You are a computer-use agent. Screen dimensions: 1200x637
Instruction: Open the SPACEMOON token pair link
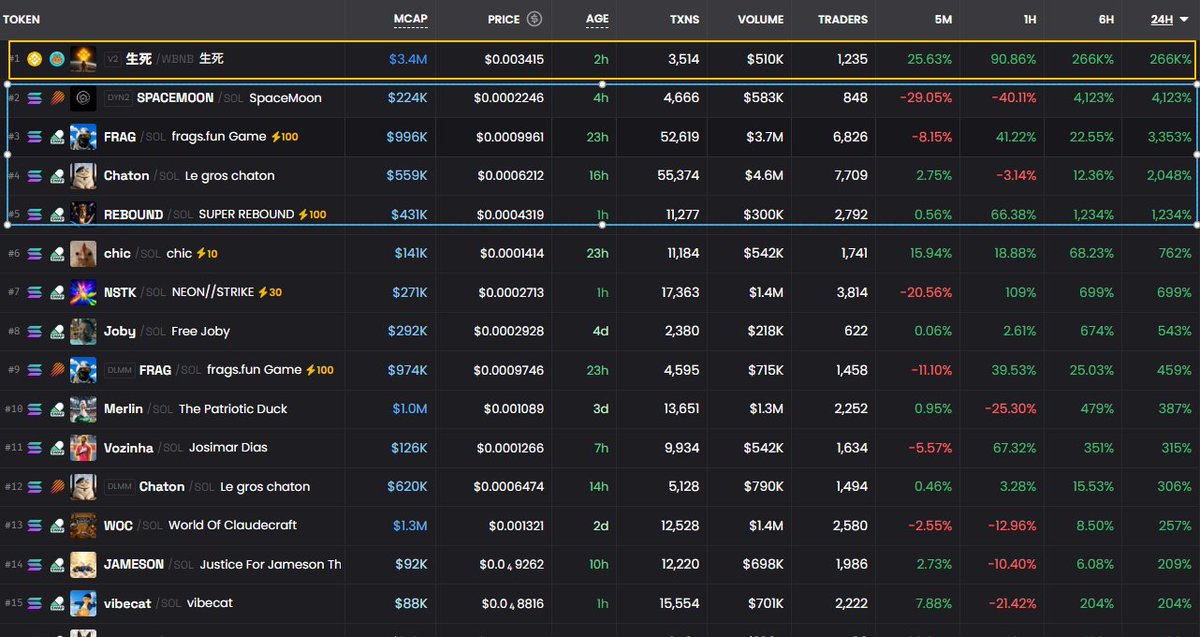[215, 98]
